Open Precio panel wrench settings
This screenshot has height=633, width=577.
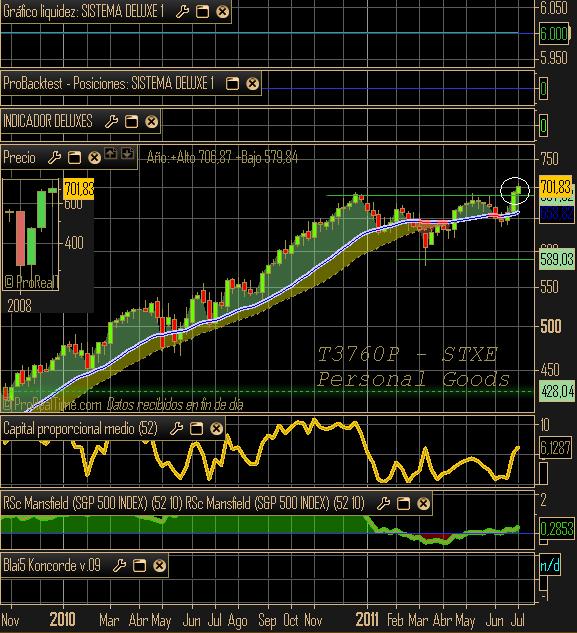(x=55, y=157)
